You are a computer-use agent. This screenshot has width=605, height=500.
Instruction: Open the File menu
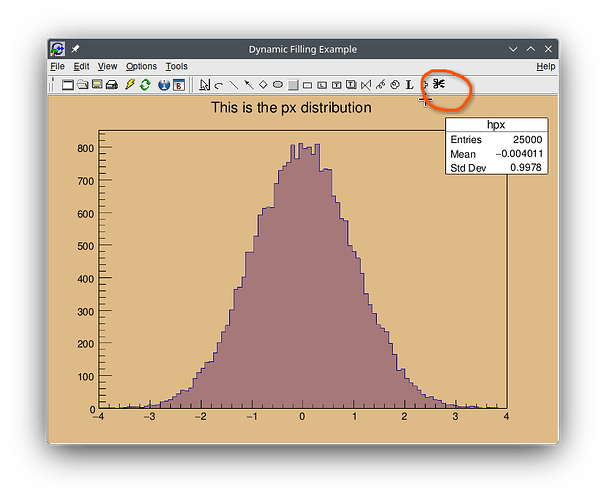tap(57, 66)
